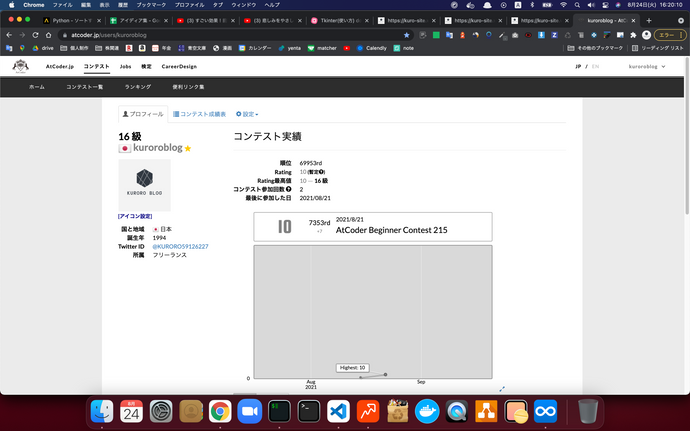Reload the page with the refresh icon
Image resolution: width=690 pixels, height=431 pixels.
click(35, 35)
